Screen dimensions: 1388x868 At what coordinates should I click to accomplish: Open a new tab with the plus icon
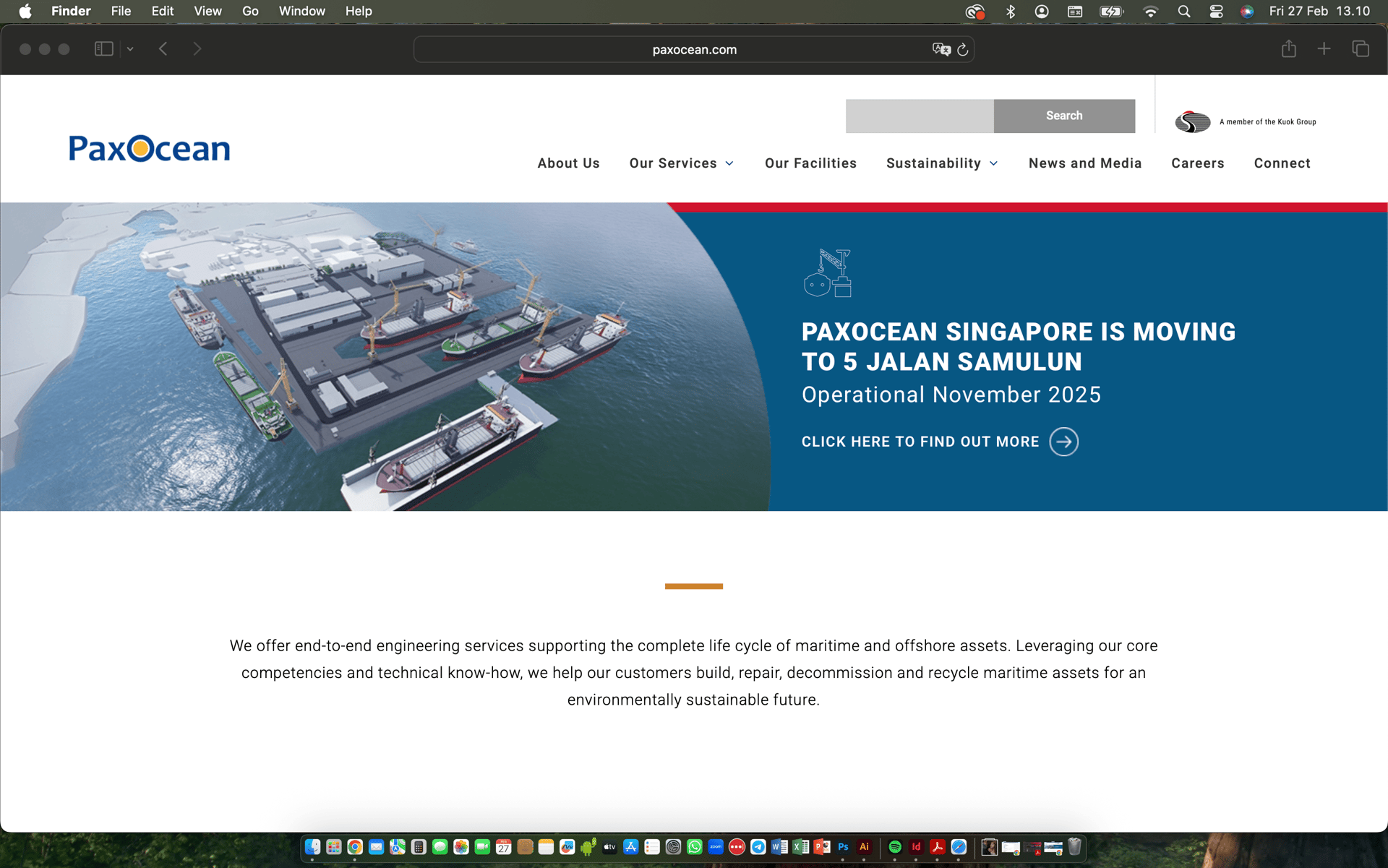pyautogui.click(x=1324, y=49)
